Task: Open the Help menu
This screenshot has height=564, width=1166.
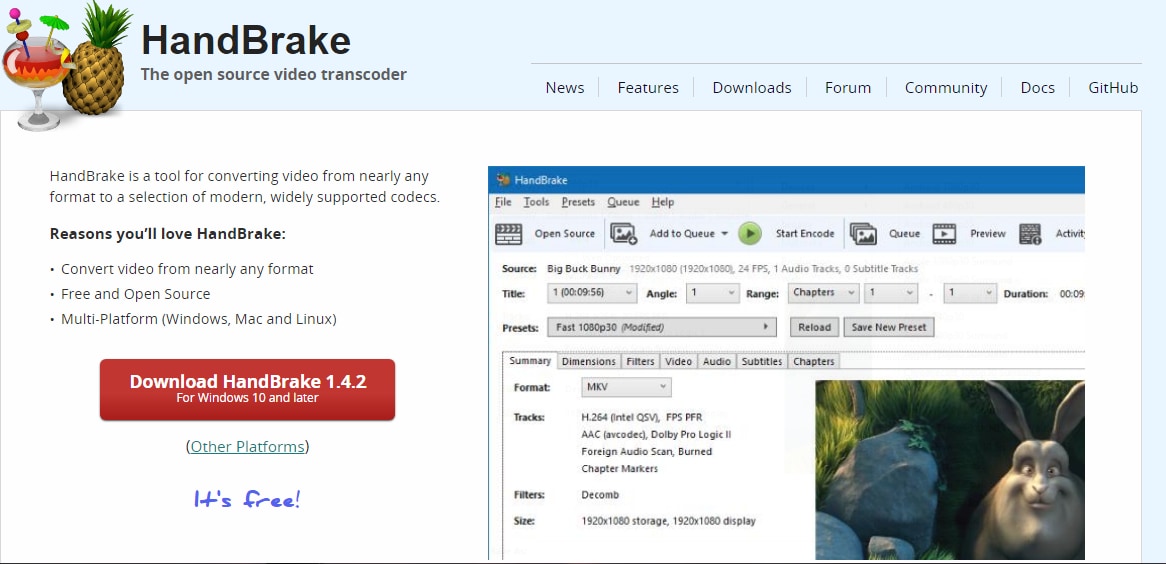Action: coord(663,202)
